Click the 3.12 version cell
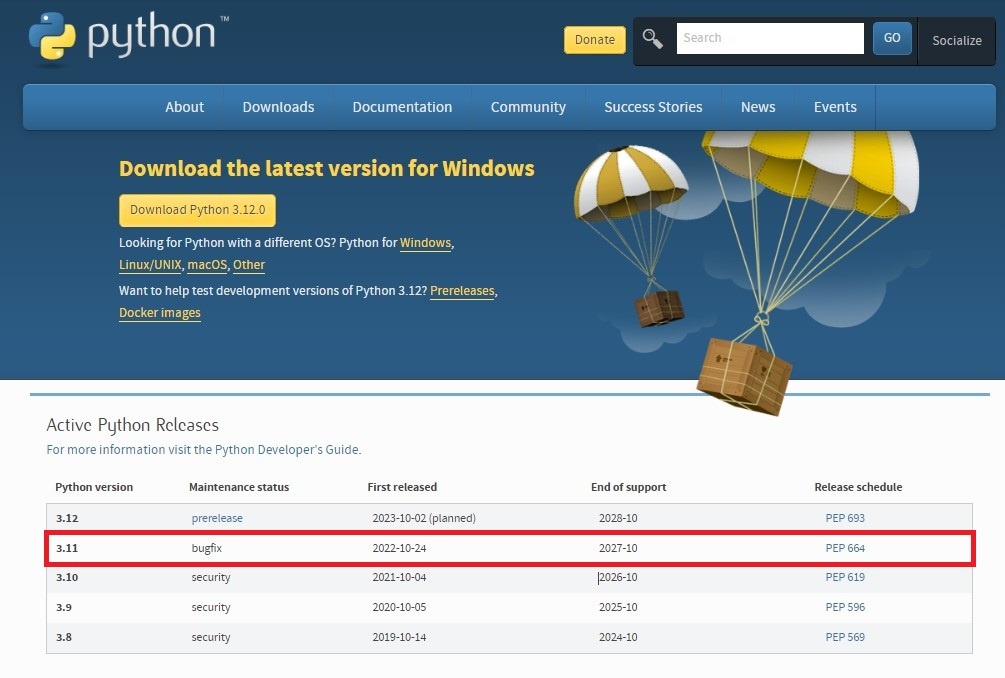 tap(67, 518)
